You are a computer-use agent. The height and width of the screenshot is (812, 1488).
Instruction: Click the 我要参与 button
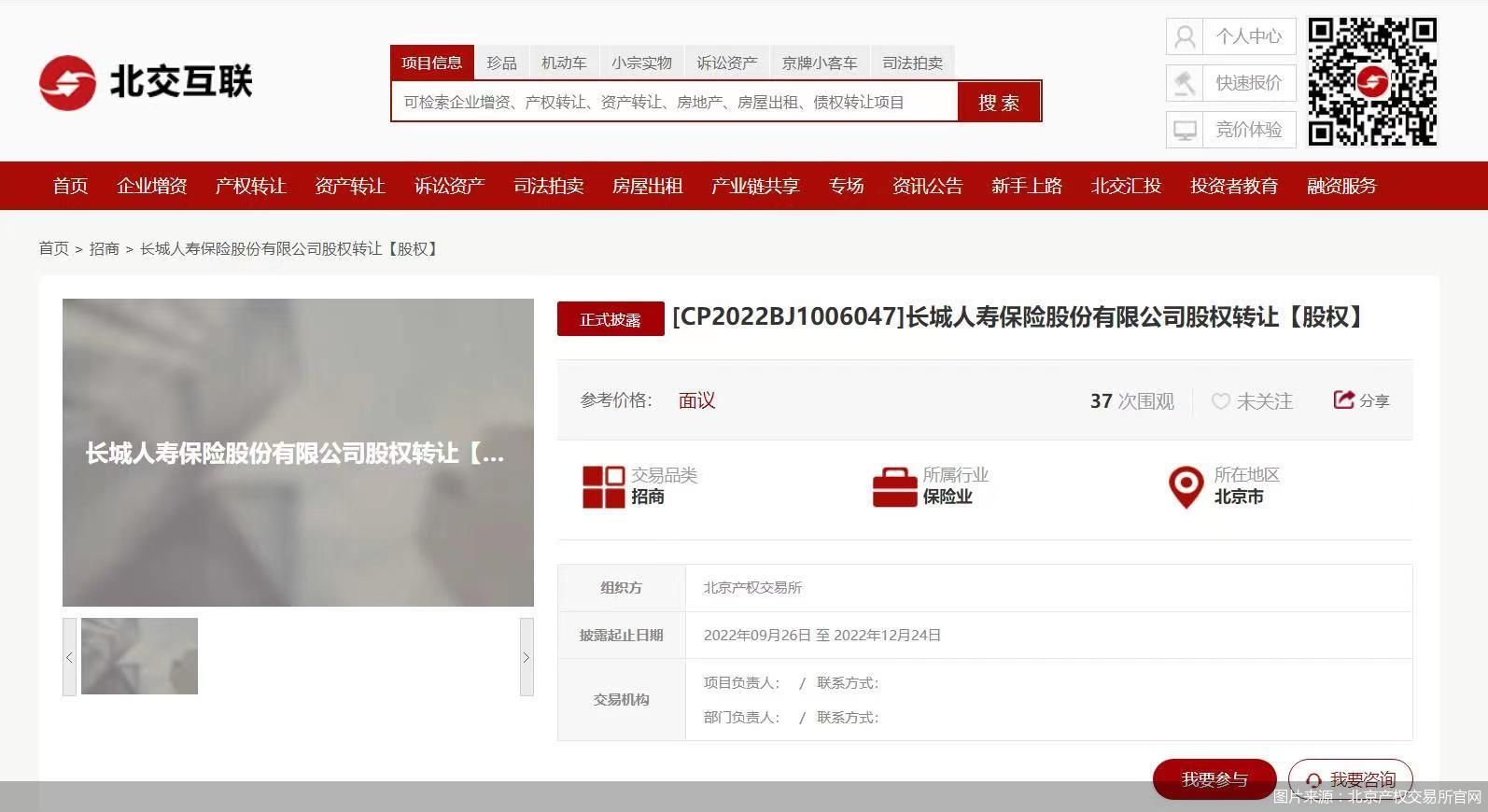[x=1214, y=779]
